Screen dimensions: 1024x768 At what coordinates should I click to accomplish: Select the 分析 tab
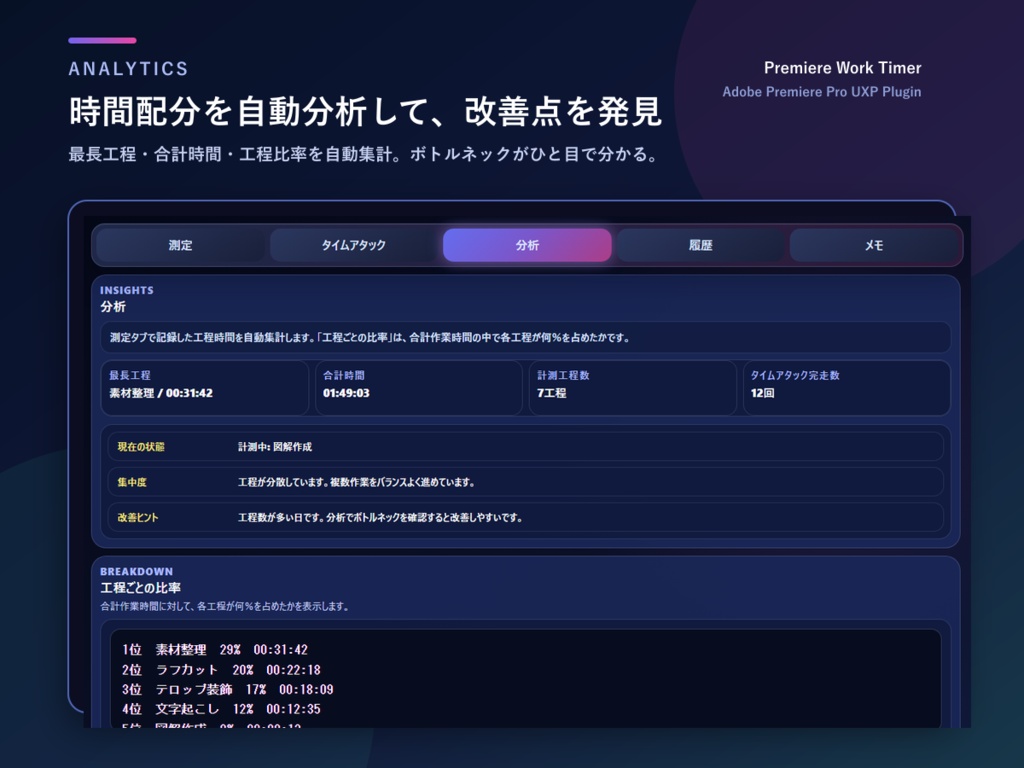tap(527, 246)
